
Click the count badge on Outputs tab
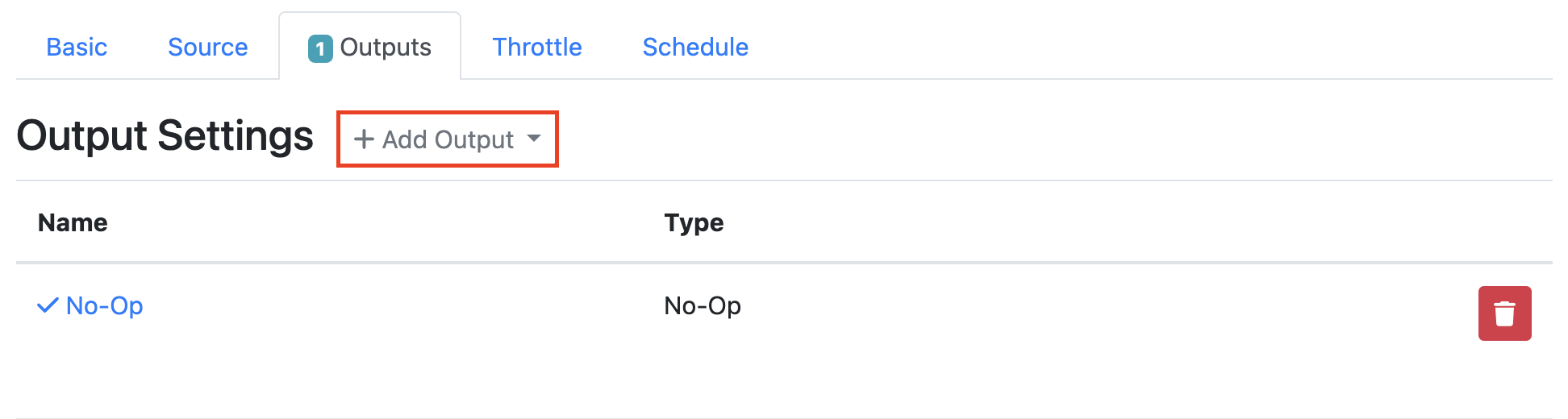[x=320, y=48]
